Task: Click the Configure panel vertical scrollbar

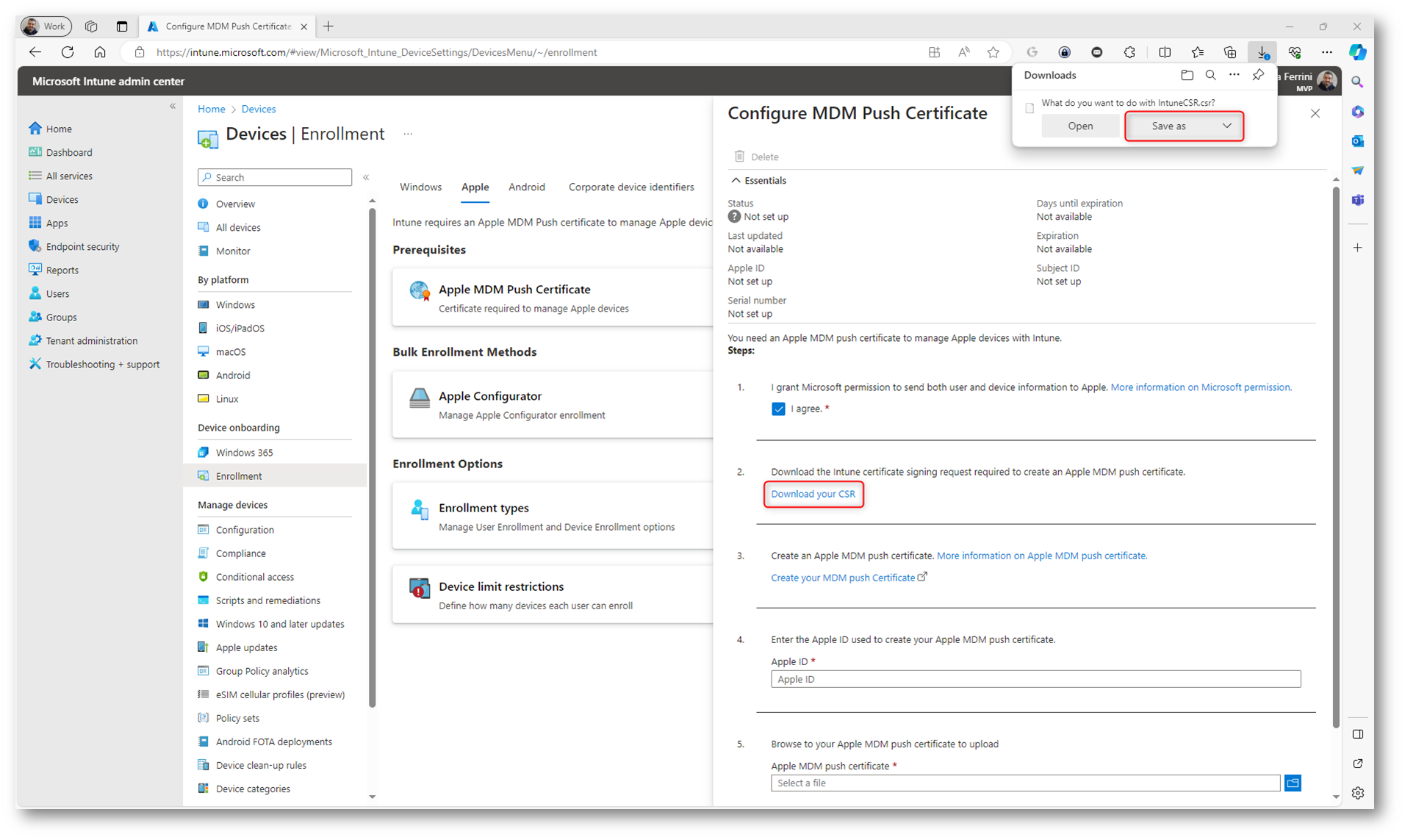Action: click(x=1335, y=456)
